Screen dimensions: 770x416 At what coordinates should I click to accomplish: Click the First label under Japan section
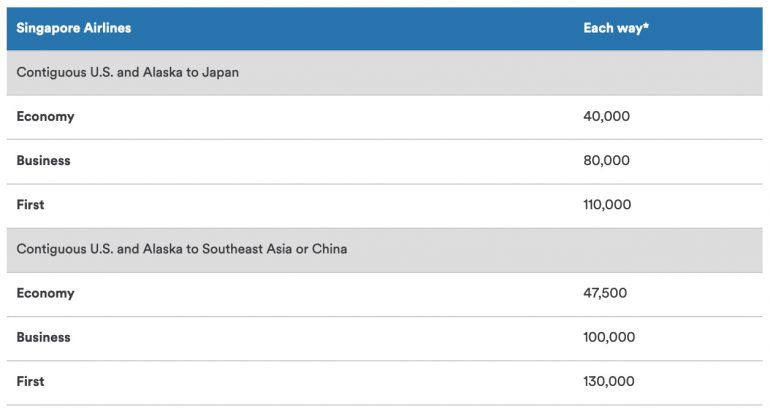(x=30, y=204)
